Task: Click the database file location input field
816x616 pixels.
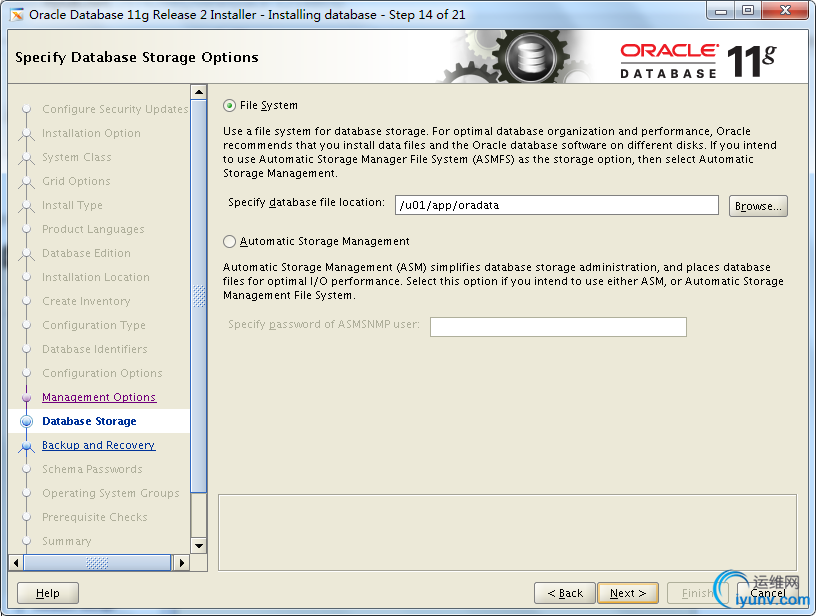Action: coord(556,205)
